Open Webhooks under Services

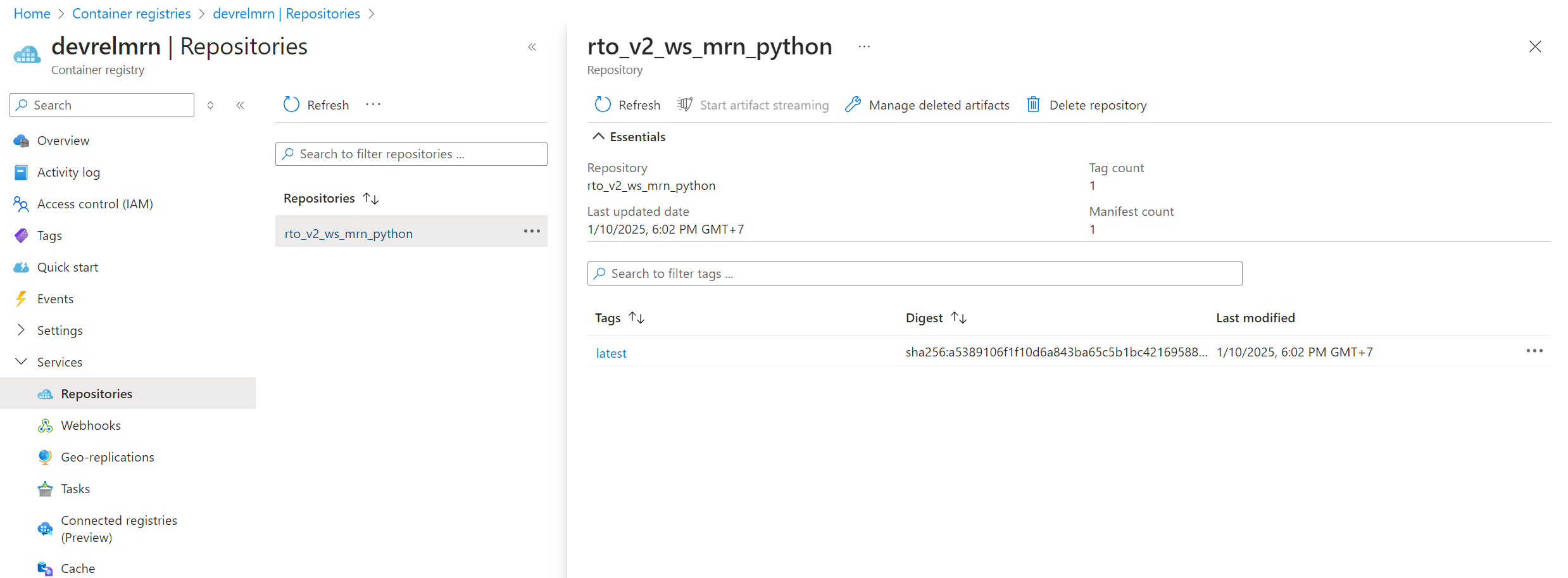click(x=91, y=425)
